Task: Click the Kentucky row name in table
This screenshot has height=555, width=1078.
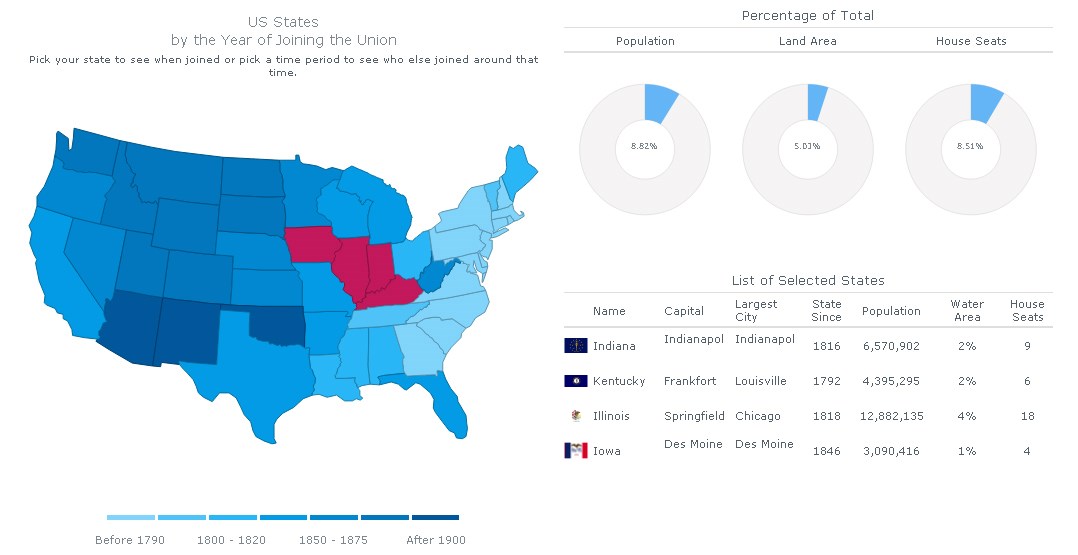Action: coord(619,381)
